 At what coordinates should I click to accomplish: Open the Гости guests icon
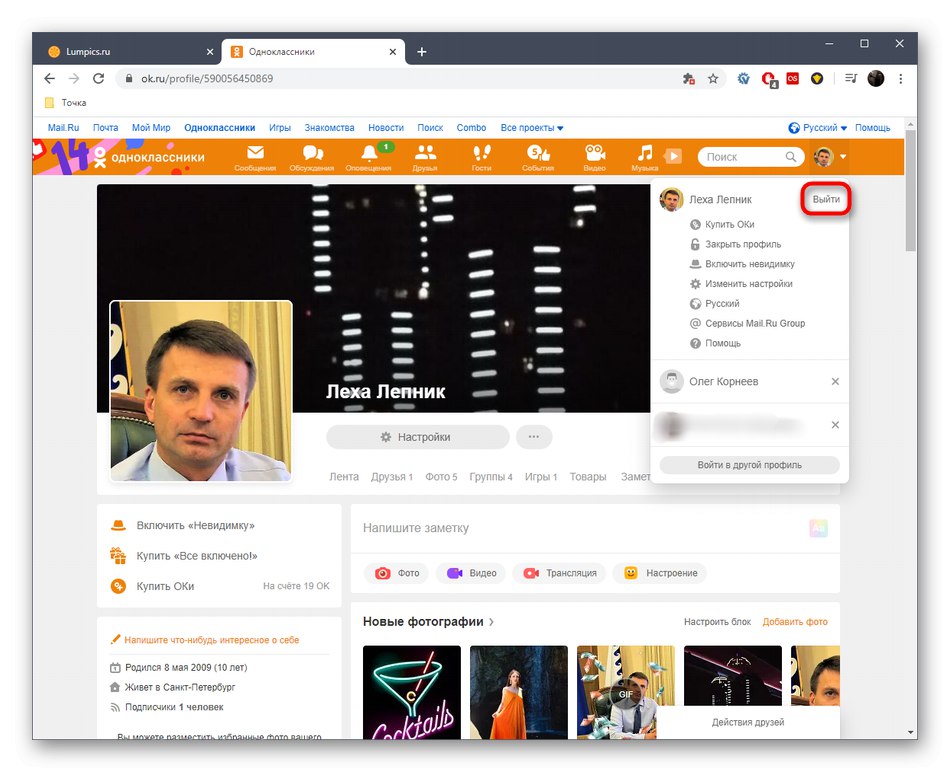pos(481,152)
